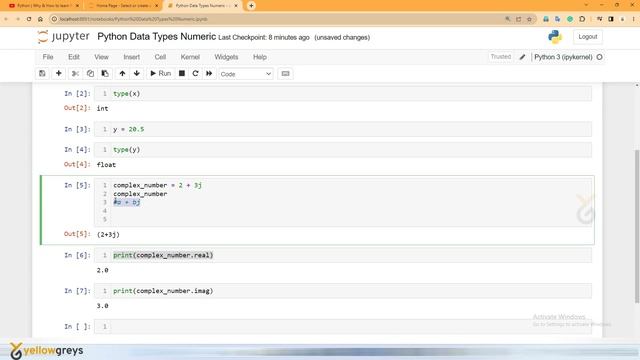
Task: Open the Kernel menu
Action: pyautogui.click(x=190, y=57)
